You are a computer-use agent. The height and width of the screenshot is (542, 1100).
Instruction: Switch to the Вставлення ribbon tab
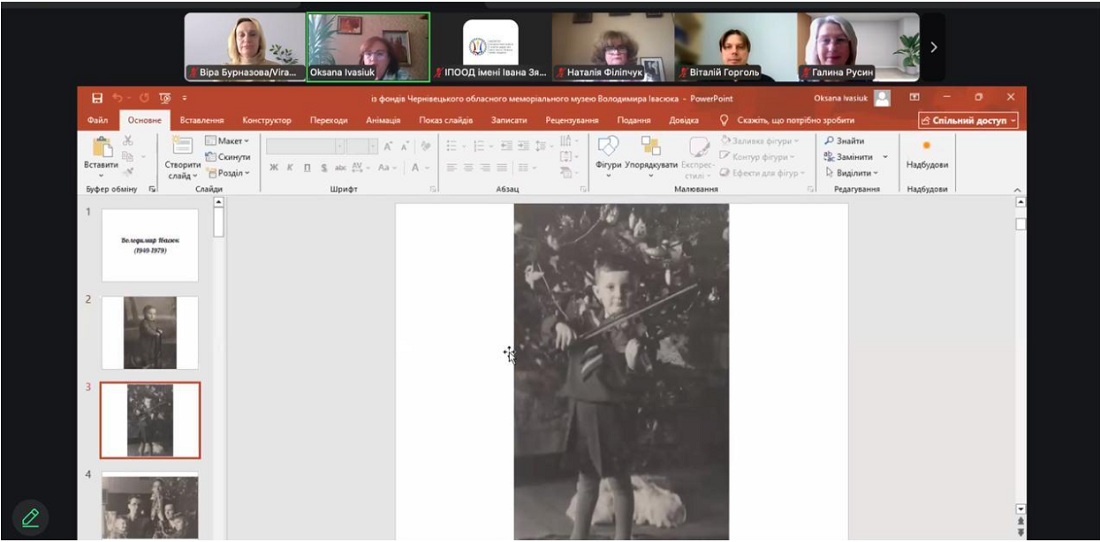[x=202, y=121]
